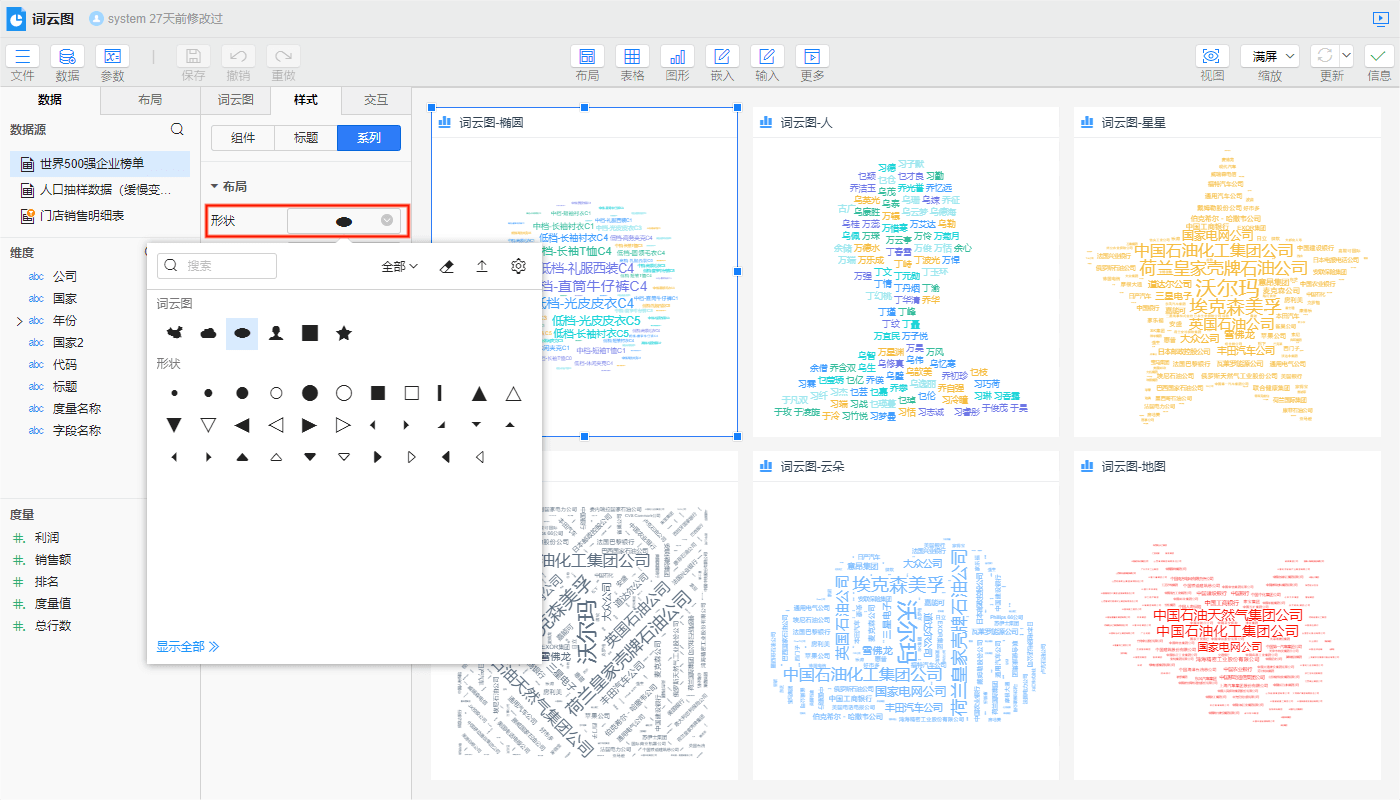
Task: Switch to the 标题 segment
Action: [306, 138]
